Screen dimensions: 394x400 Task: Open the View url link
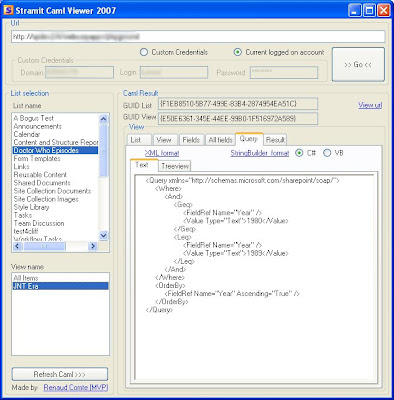(370, 105)
